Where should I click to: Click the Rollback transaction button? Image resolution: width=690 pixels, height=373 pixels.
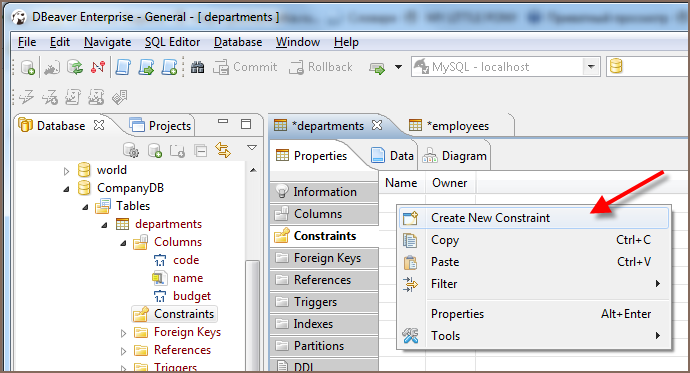pyautogui.click(x=321, y=67)
